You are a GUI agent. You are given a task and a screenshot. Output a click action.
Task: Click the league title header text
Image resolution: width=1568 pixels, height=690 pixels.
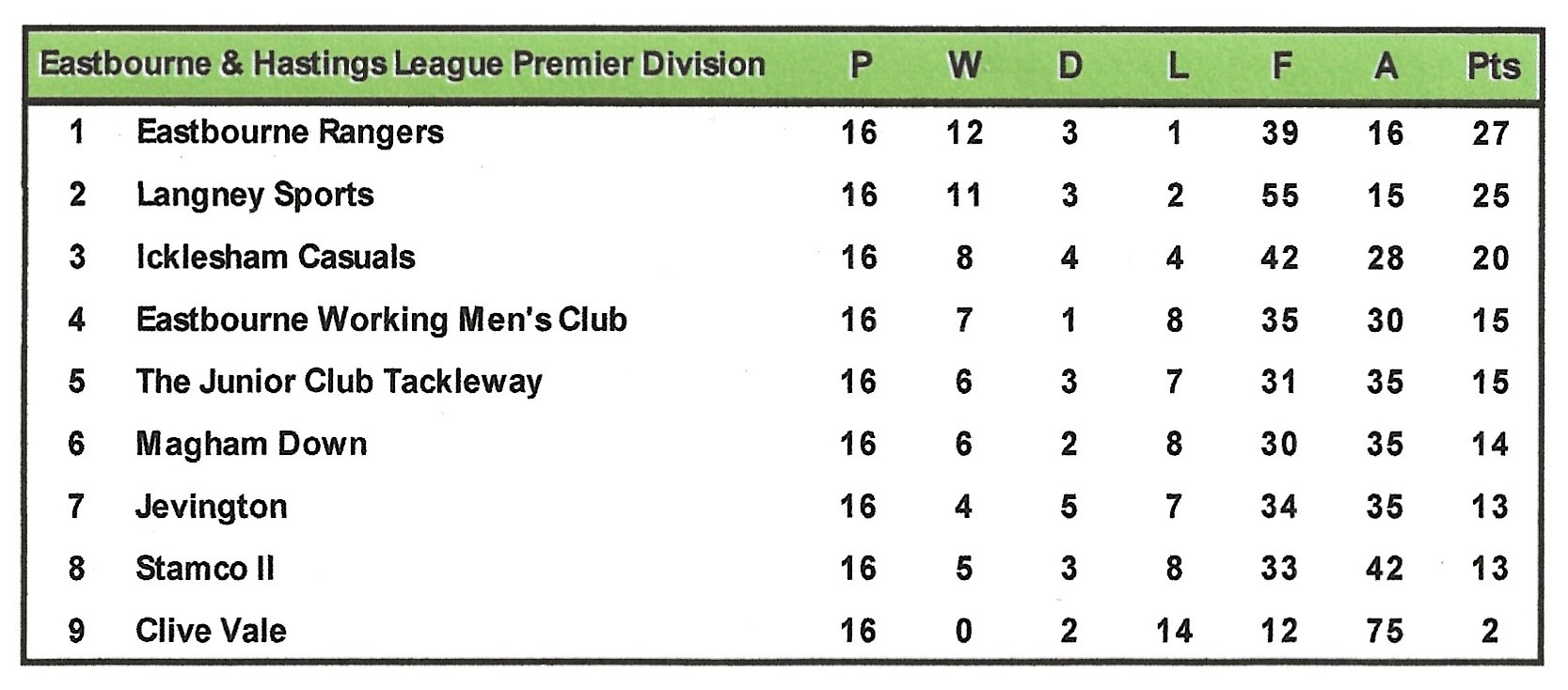(403, 65)
